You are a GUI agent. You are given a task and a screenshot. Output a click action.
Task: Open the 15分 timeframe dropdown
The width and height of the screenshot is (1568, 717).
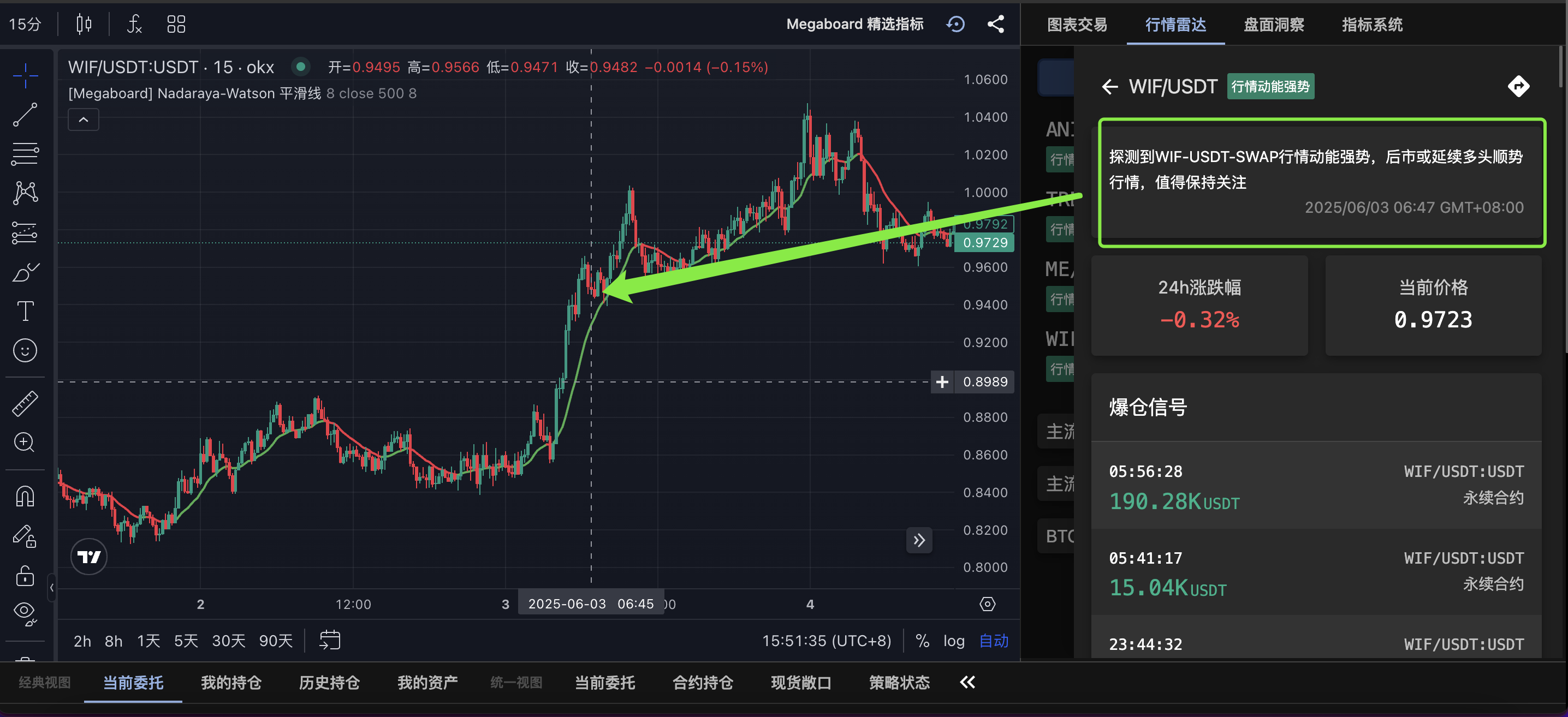(25, 25)
